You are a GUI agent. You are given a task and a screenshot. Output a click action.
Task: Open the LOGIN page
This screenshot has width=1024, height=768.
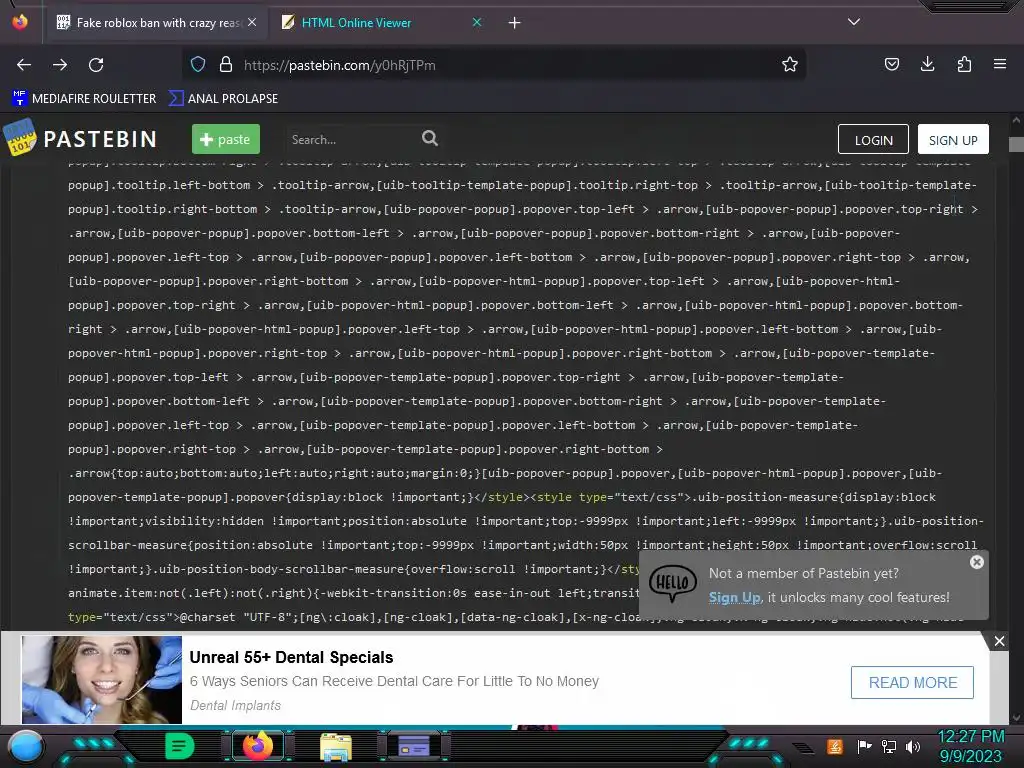[x=873, y=140]
